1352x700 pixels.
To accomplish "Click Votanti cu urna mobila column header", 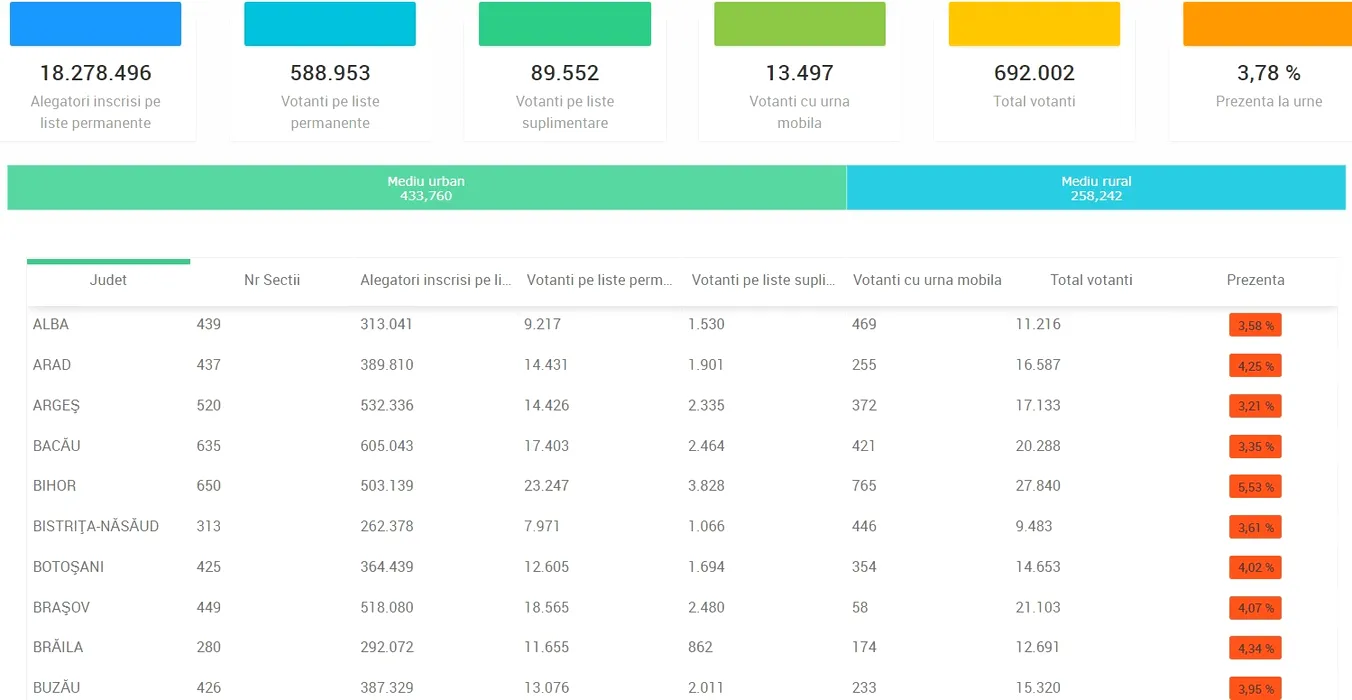I will 927,280.
